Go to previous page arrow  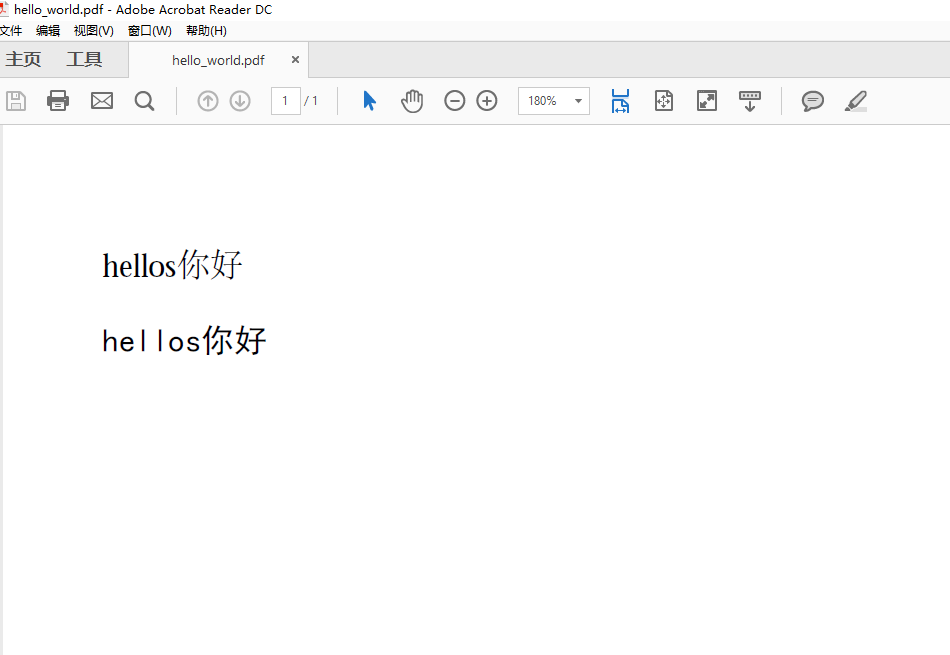207,101
